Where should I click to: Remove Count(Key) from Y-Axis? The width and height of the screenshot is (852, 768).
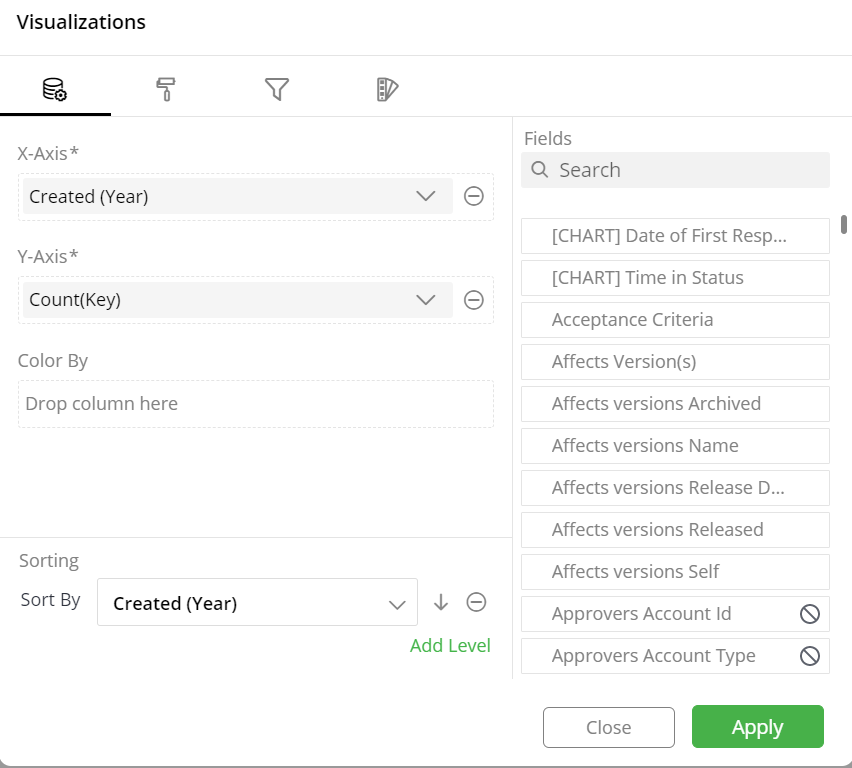click(x=474, y=299)
